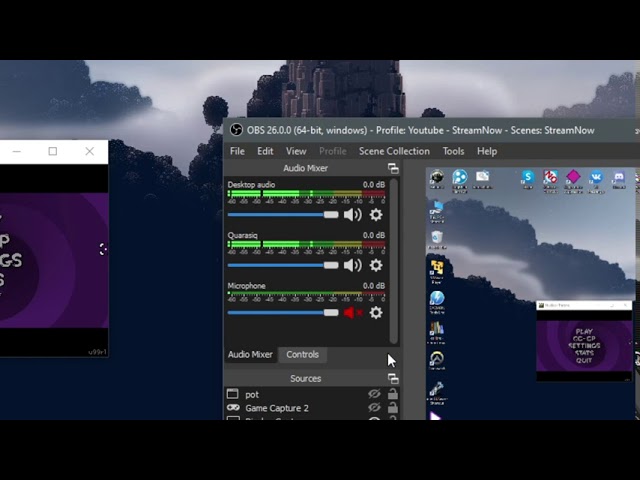The image size is (640, 480).
Task: Open the Tools menu in OBS
Action: click(453, 151)
